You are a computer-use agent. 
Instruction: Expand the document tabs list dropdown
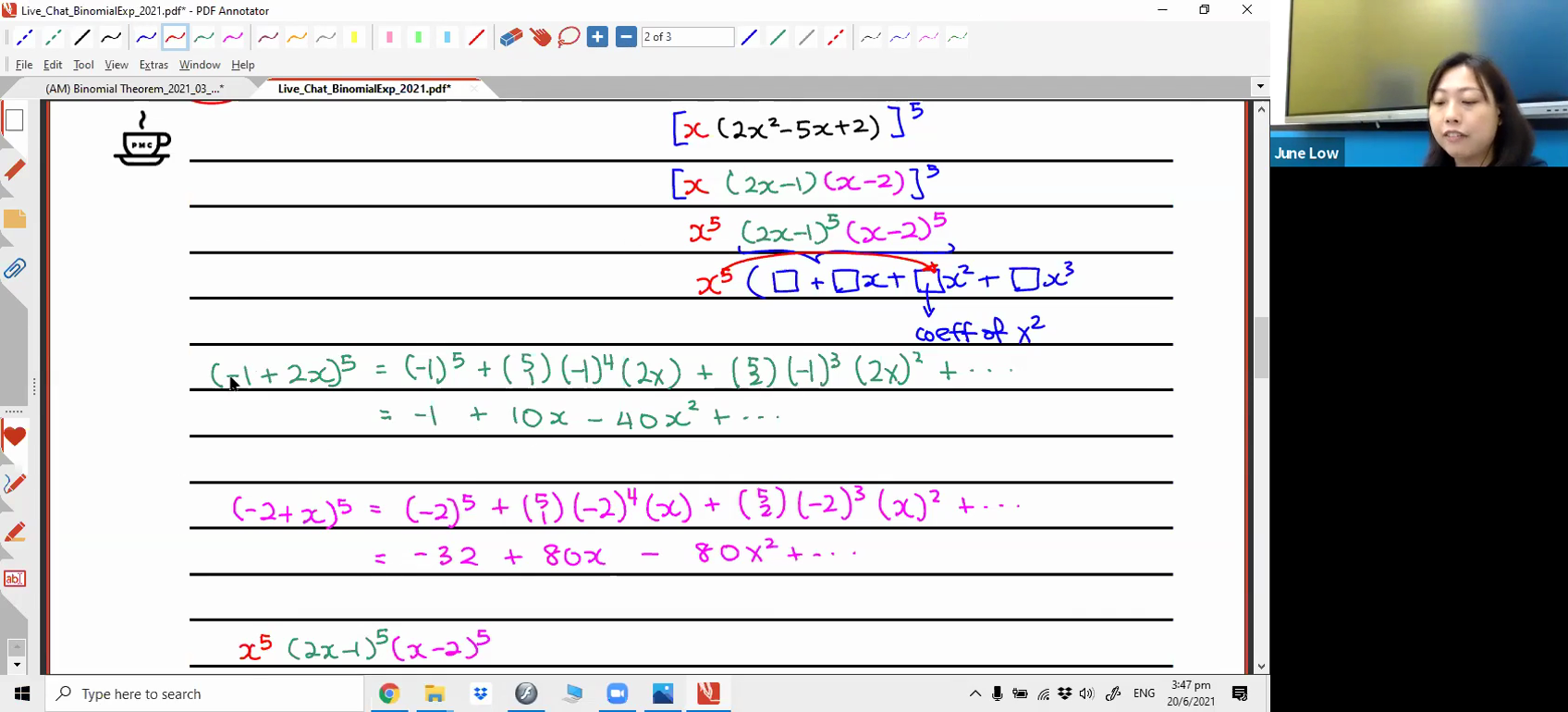1259,87
